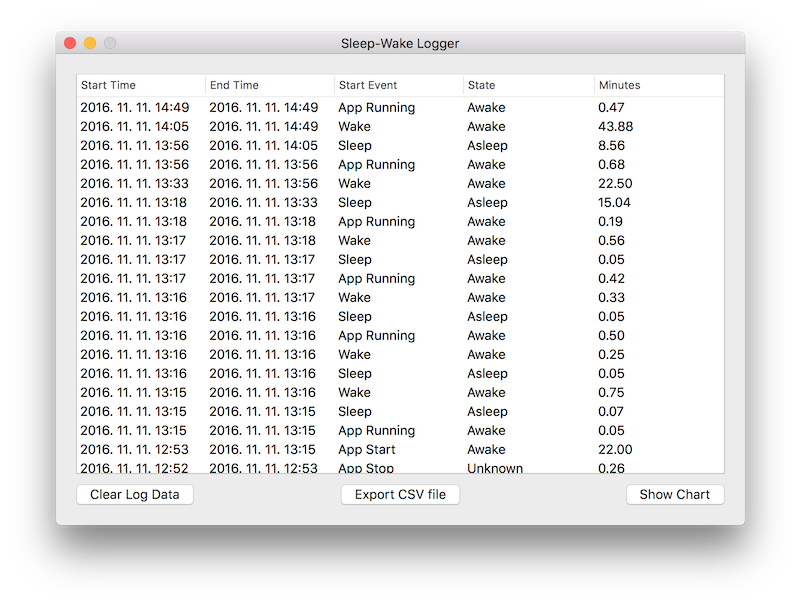Click App Running in the 0.68 minutes row
801x605 pixels.
click(x=376, y=165)
